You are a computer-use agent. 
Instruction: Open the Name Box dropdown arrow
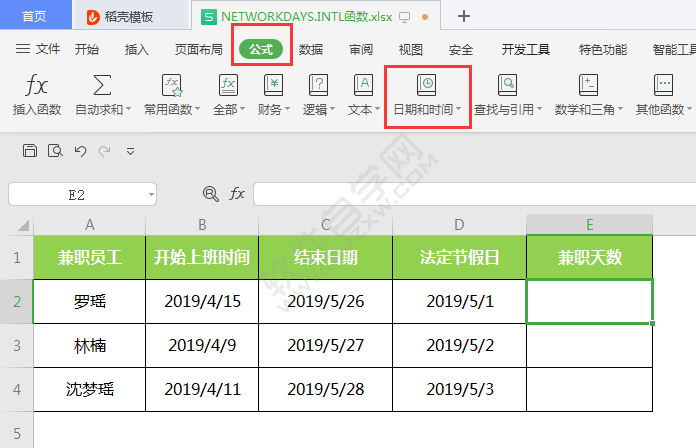coord(151,194)
